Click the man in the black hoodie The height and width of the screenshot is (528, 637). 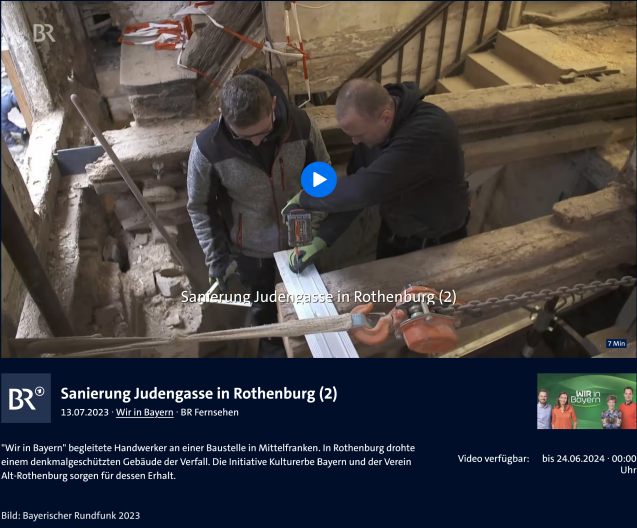(400, 160)
